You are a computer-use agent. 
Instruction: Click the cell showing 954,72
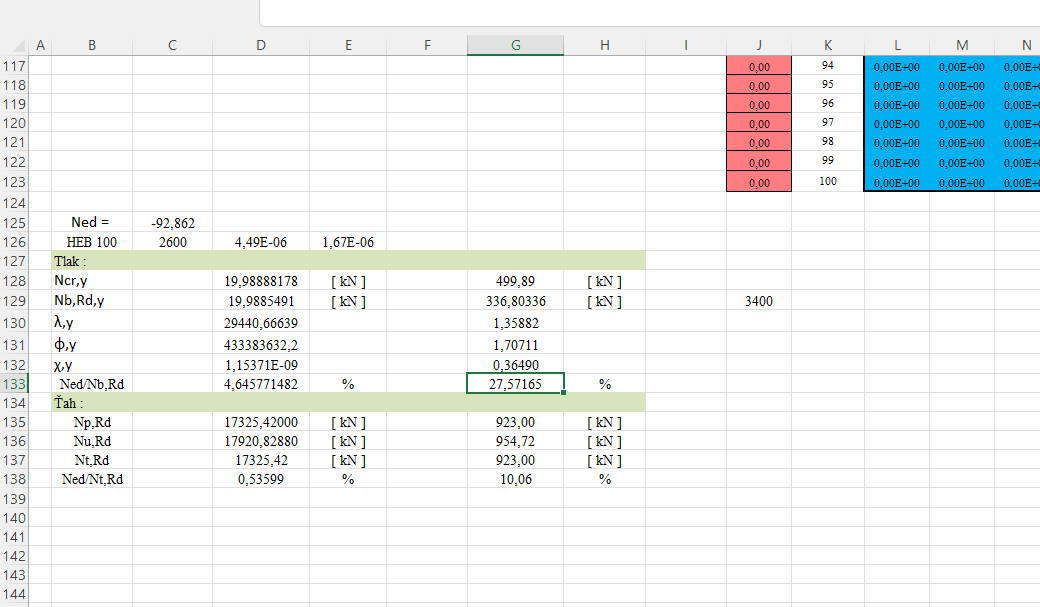point(515,441)
